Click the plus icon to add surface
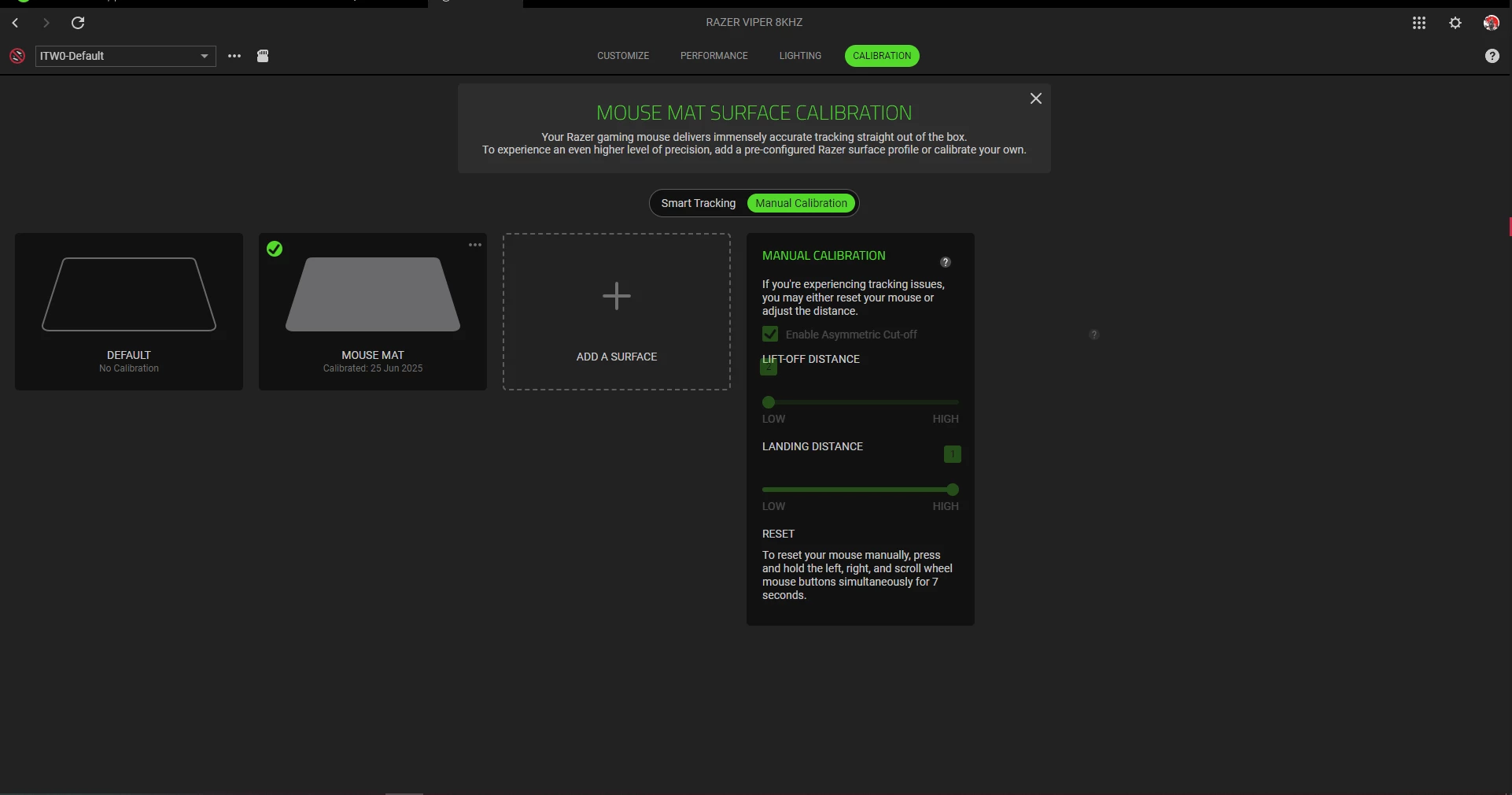Screen dimensions: 1512x795 [617, 296]
